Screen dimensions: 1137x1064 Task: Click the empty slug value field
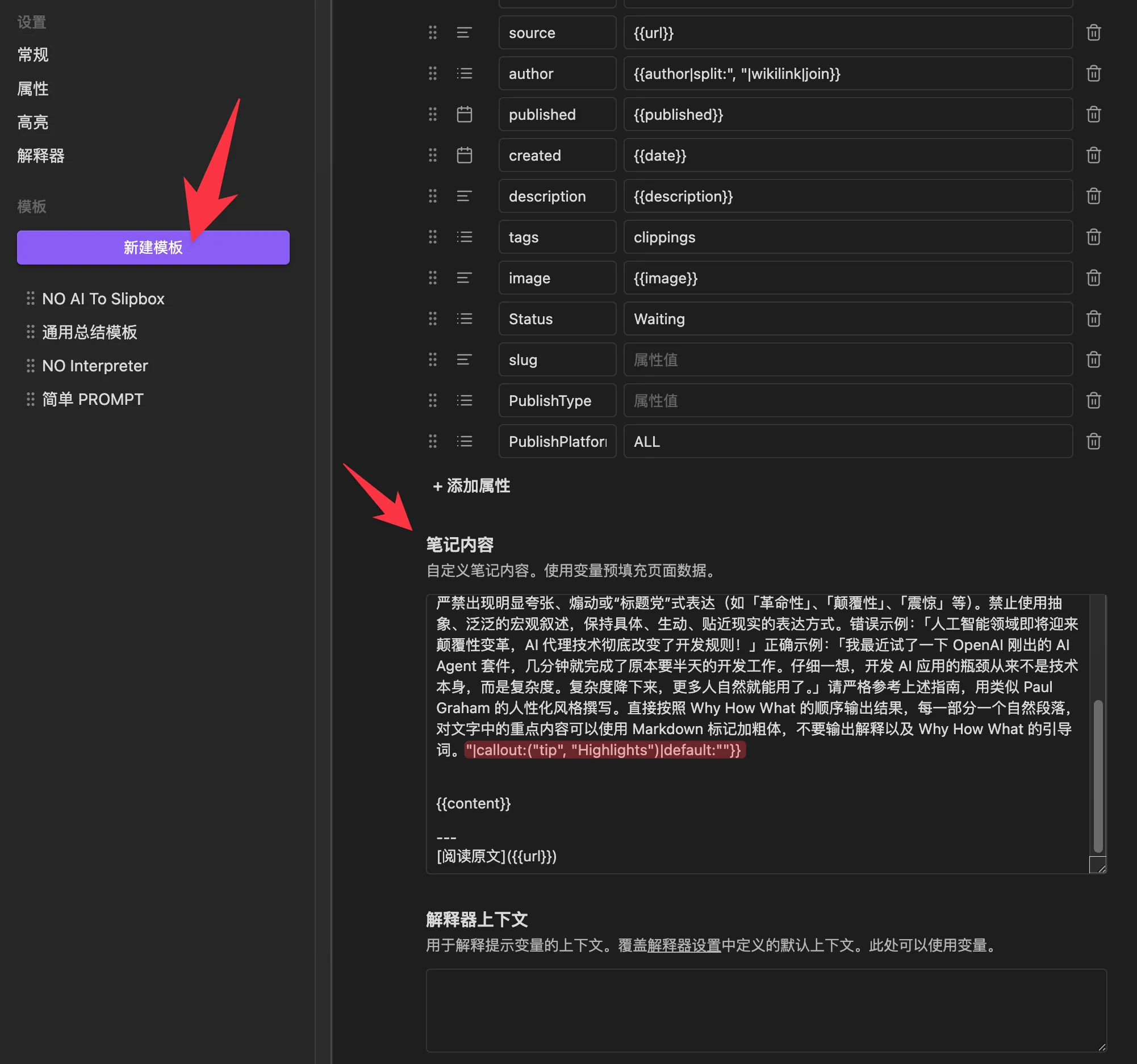point(847,359)
